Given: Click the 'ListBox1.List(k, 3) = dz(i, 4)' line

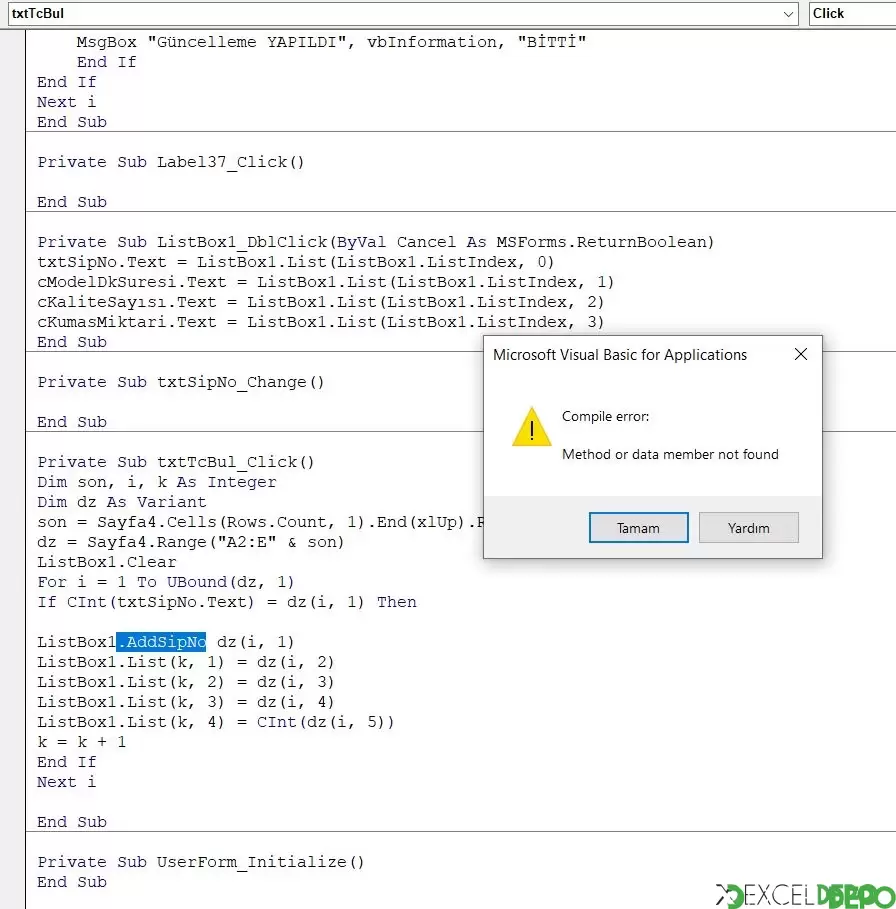Looking at the screenshot, I should [x=185, y=702].
